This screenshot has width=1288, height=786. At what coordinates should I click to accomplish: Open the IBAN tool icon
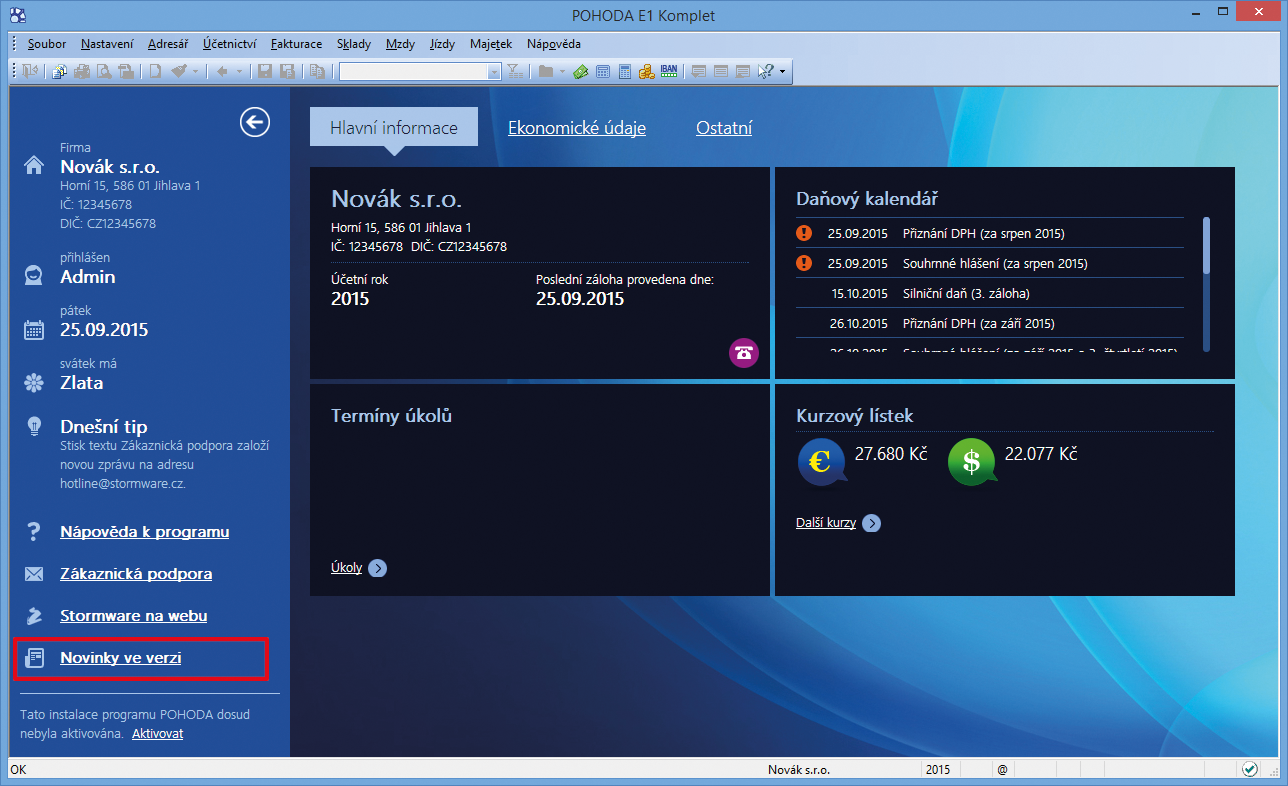coord(669,71)
